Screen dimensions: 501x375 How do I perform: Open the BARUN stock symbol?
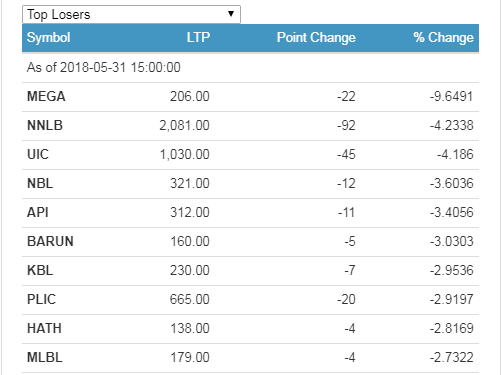[50, 242]
